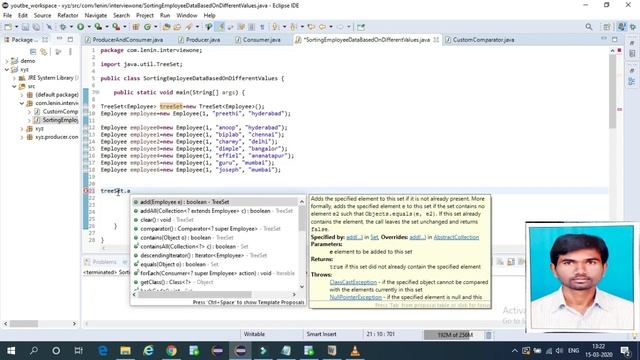Image resolution: width=640 pixels, height=360 pixels.
Task: Click the Coverage run icon
Action: tap(98, 27)
